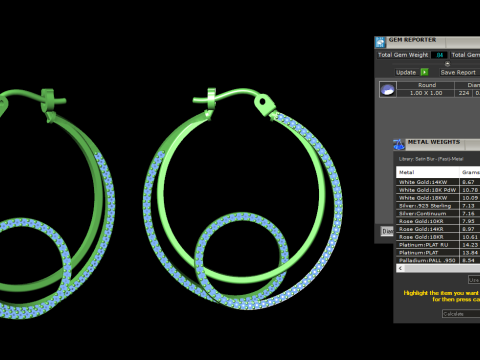This screenshot has width=480, height=360.
Task: Select the Platinum:PLAT RU row
Action: coord(438,245)
